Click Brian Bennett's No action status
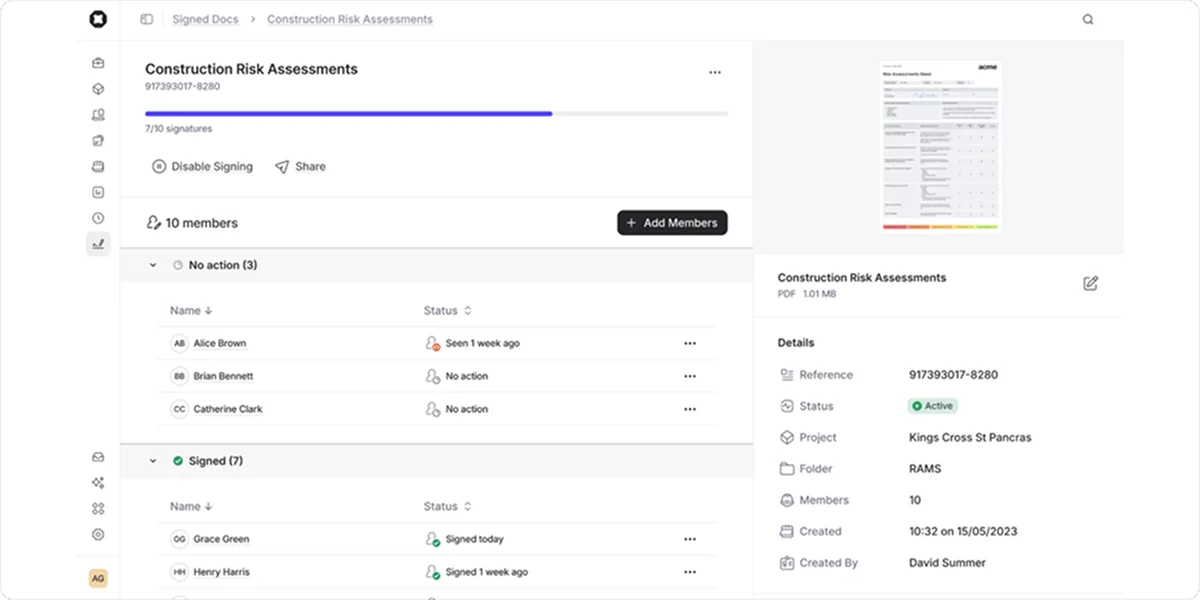1200x600 pixels. [x=466, y=376]
